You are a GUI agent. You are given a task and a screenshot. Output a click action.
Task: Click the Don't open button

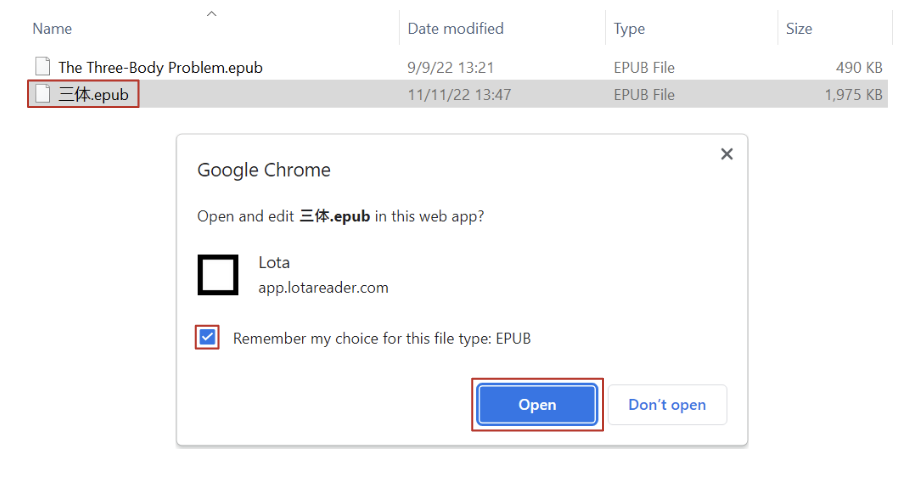(667, 404)
